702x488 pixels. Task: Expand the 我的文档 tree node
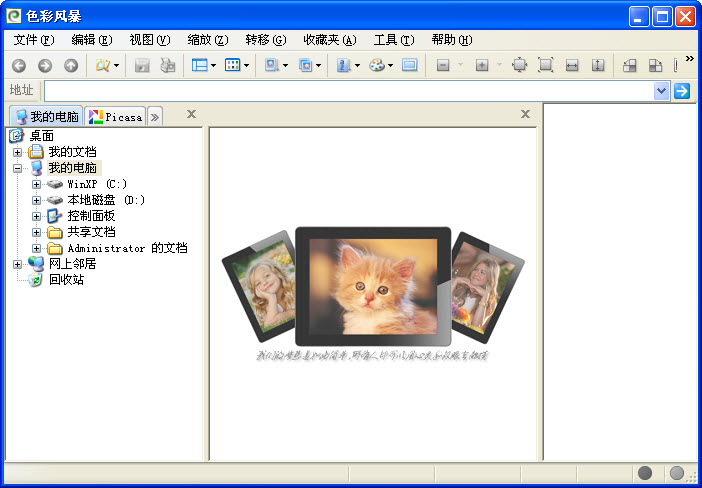click(x=17, y=152)
